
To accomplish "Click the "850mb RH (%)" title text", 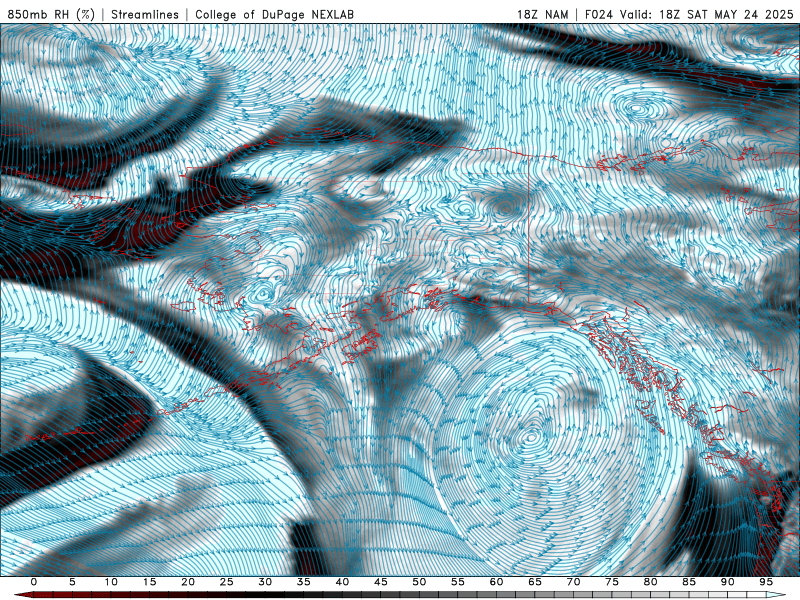I will pos(51,14).
